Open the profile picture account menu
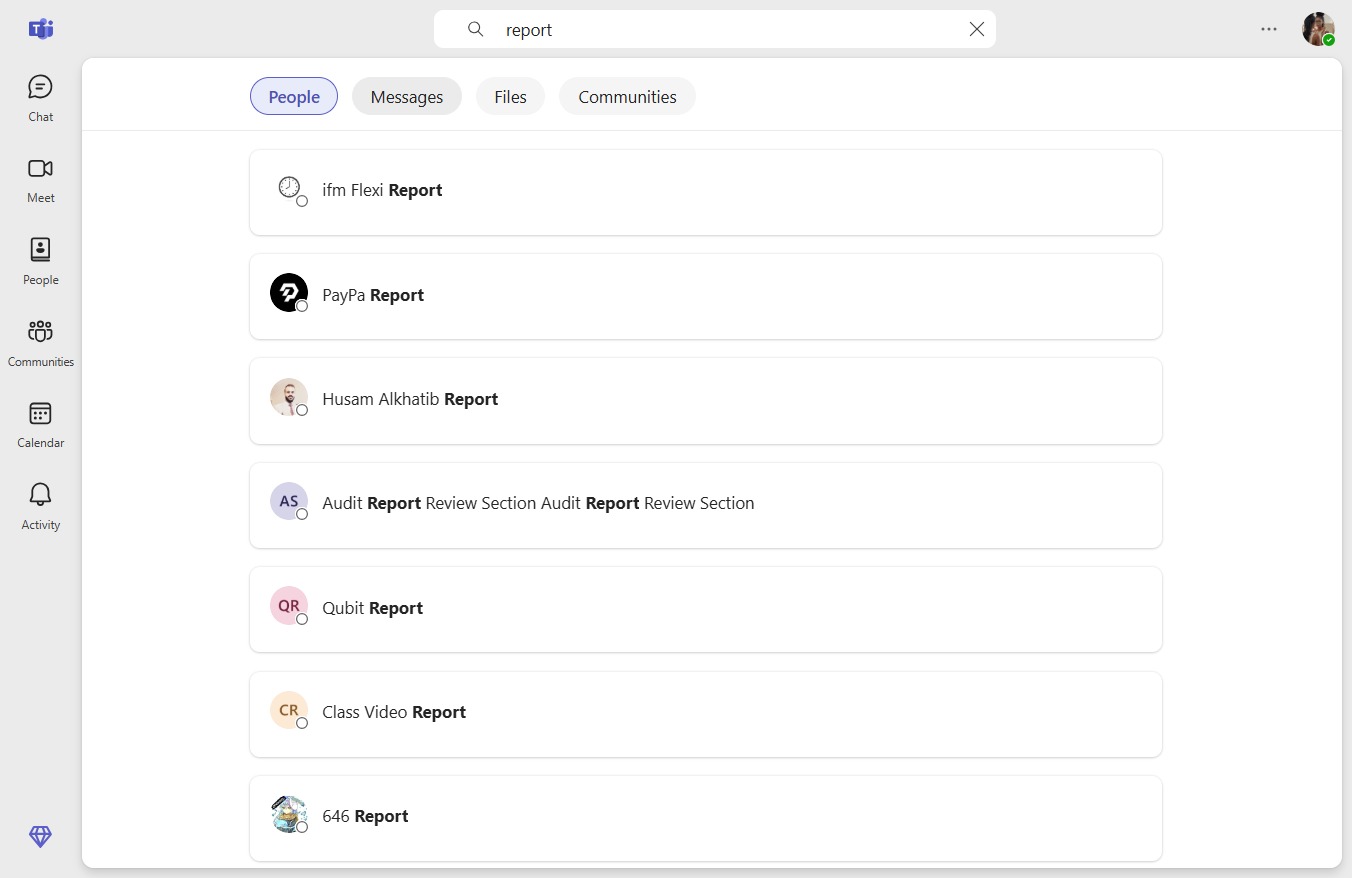 pos(1318,29)
